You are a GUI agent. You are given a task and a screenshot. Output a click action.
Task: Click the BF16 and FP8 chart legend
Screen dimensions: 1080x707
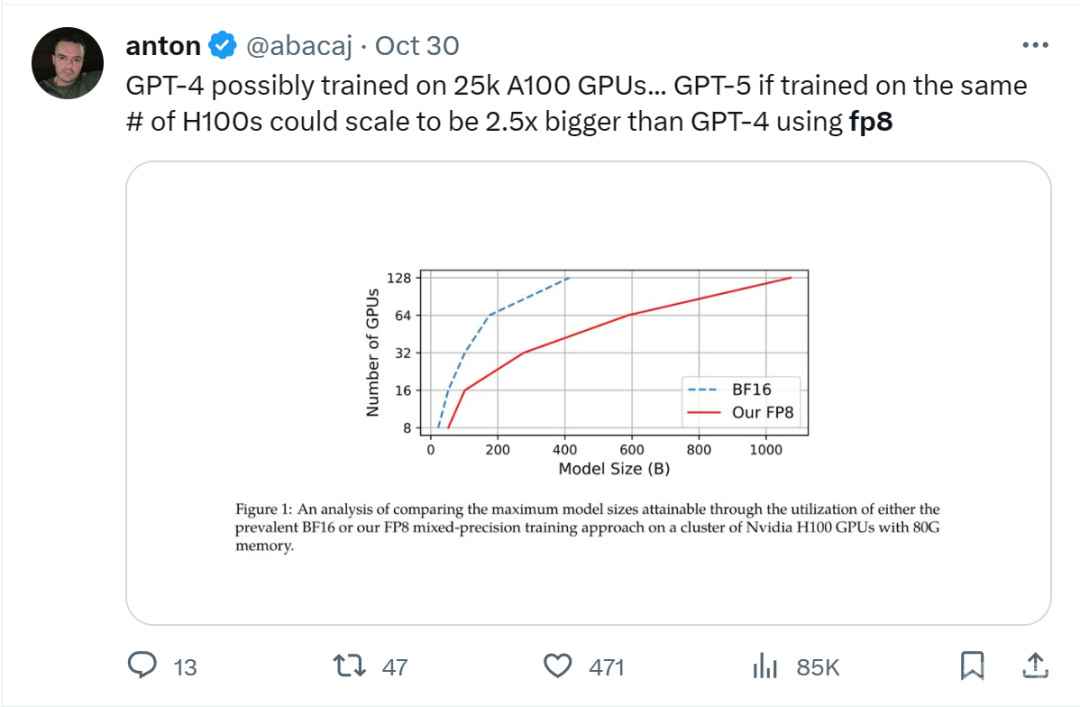point(741,400)
